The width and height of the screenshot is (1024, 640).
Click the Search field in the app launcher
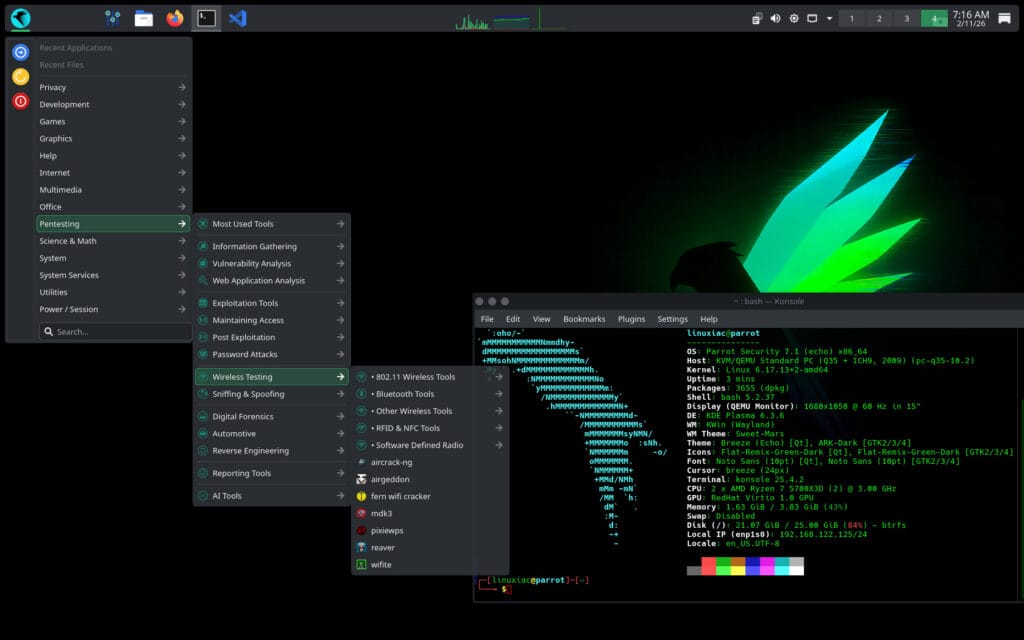(115, 331)
